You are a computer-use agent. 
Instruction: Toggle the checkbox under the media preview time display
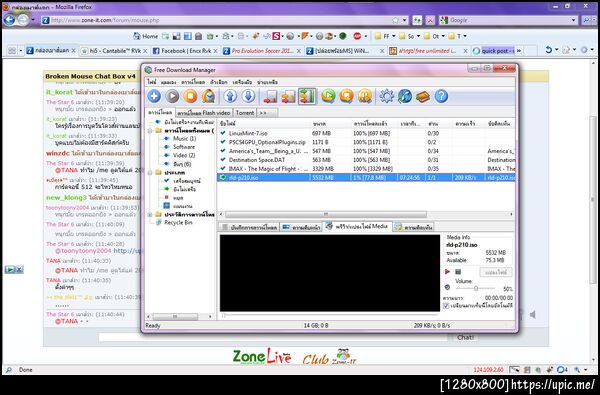pos(446,305)
